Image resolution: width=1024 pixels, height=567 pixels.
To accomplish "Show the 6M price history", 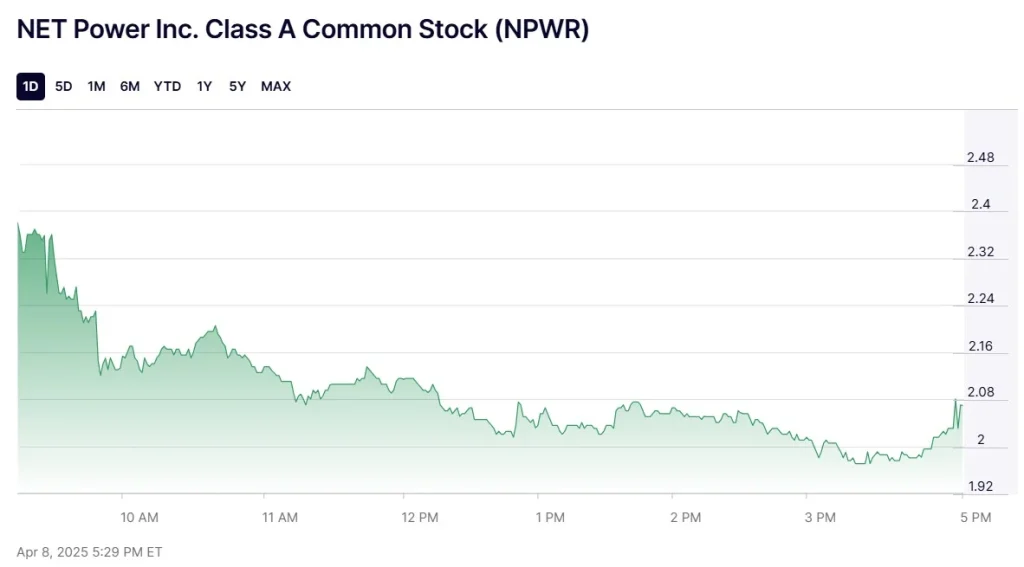I will [x=130, y=87].
